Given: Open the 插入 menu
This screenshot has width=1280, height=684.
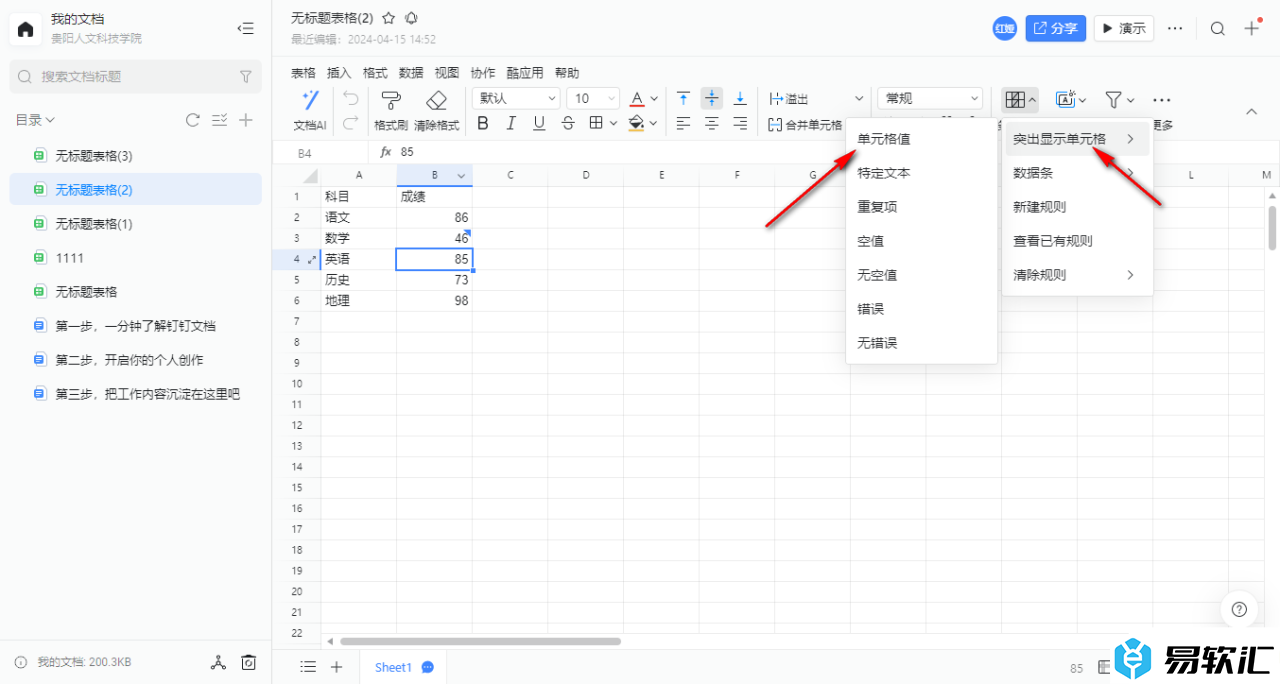Looking at the screenshot, I should coord(339,73).
